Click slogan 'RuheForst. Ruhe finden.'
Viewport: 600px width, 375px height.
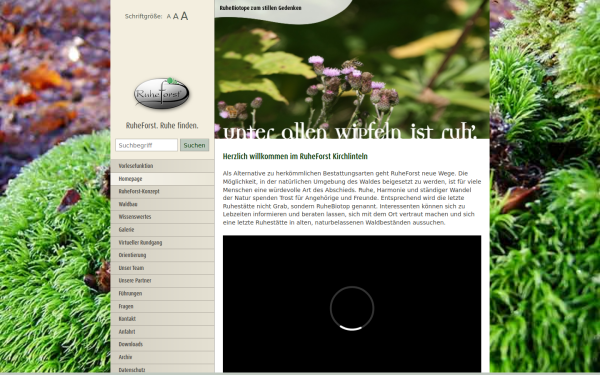tap(162, 126)
